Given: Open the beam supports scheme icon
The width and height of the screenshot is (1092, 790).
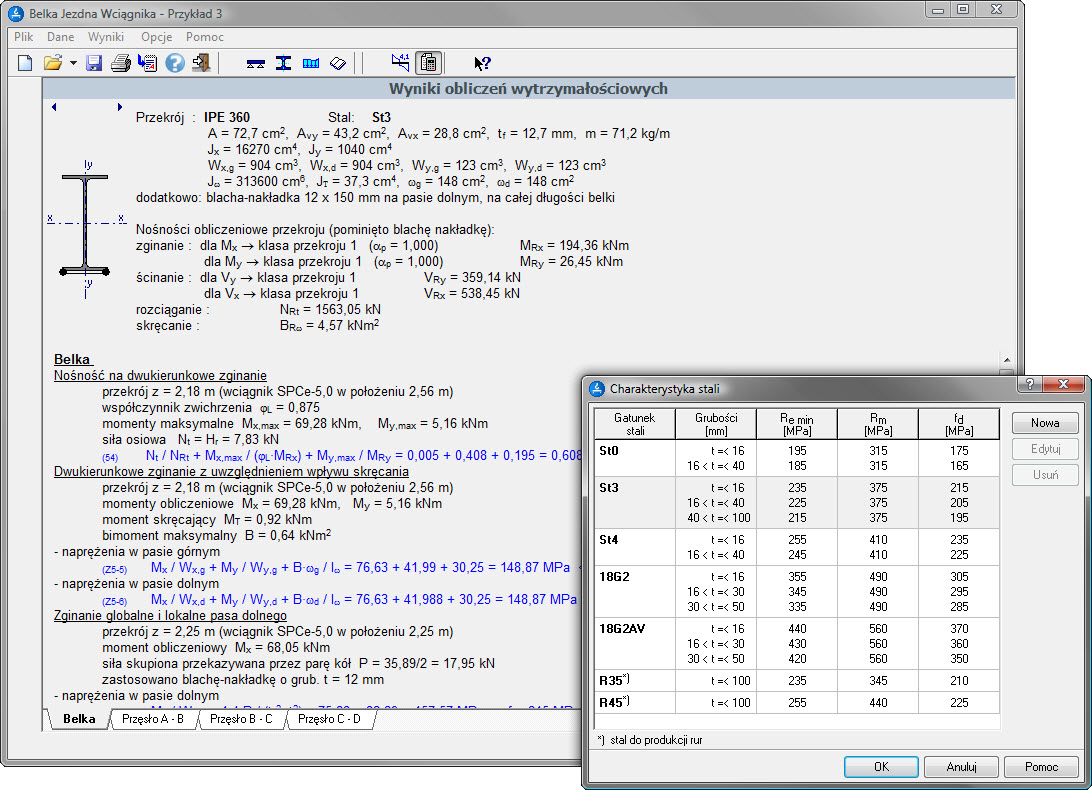Looking at the screenshot, I should [255, 63].
